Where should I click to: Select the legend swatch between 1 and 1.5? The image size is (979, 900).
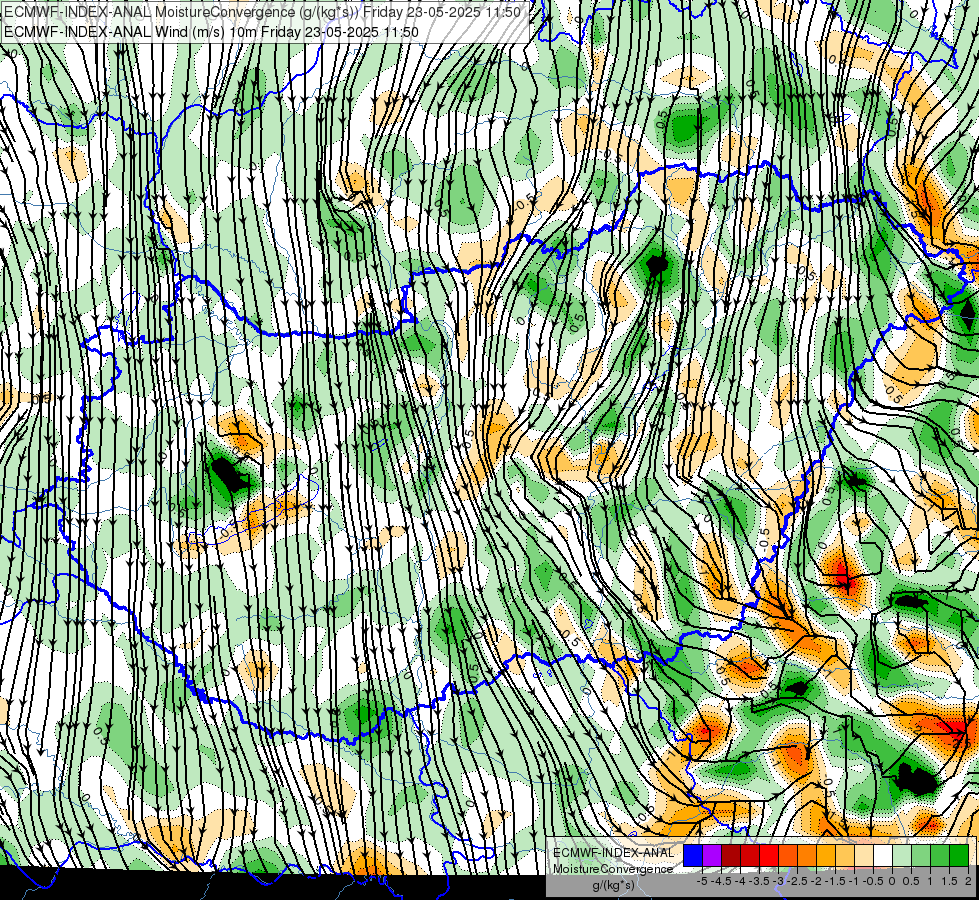pyautogui.click(x=940, y=856)
